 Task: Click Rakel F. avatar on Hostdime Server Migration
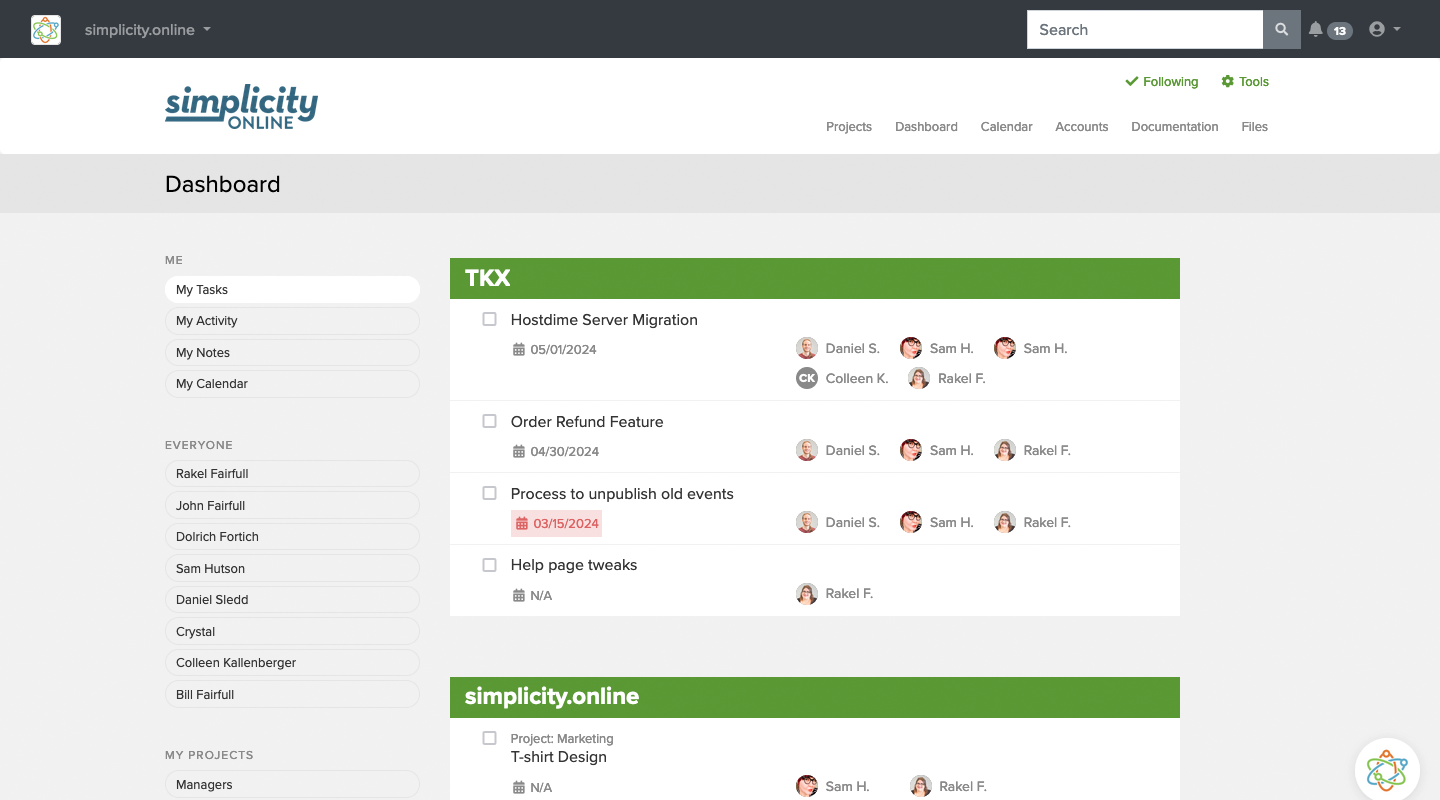point(919,378)
